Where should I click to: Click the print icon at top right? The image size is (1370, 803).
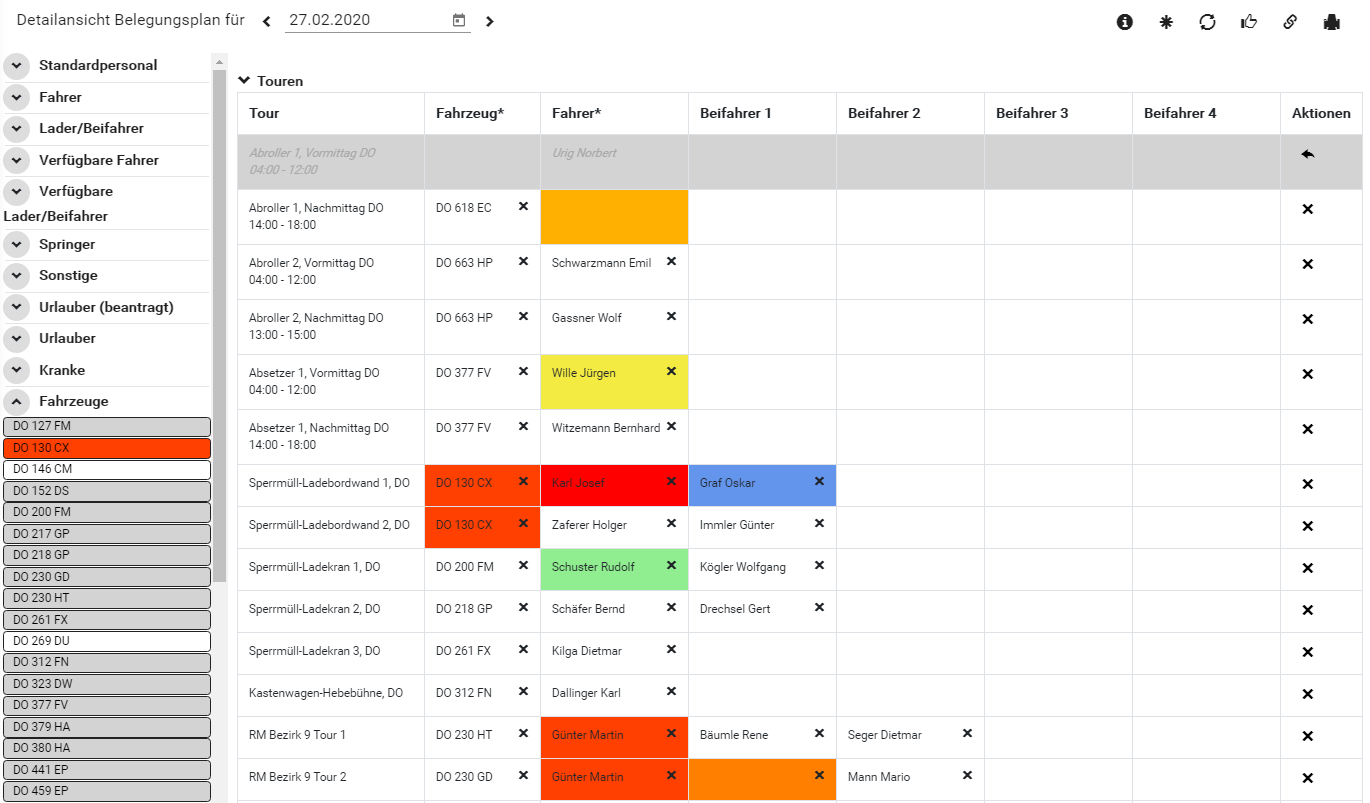coord(1332,21)
